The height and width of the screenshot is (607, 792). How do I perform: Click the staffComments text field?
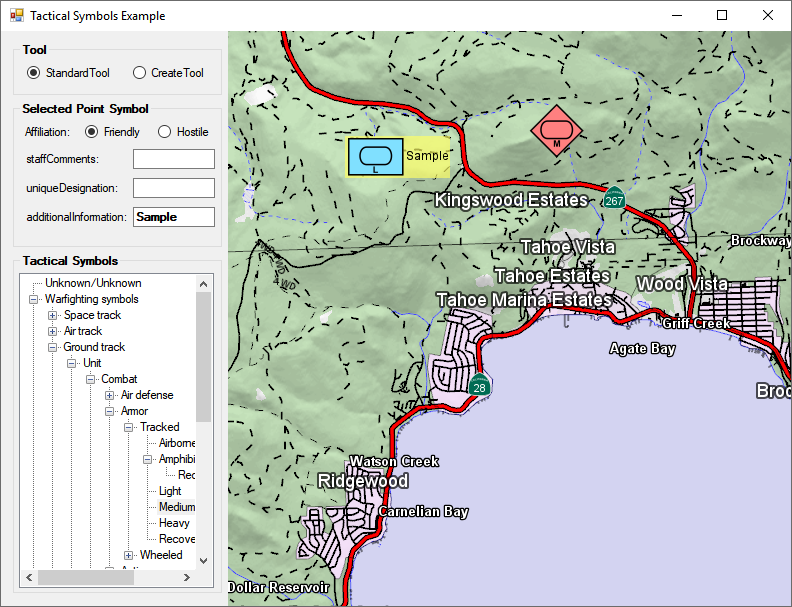coord(174,159)
